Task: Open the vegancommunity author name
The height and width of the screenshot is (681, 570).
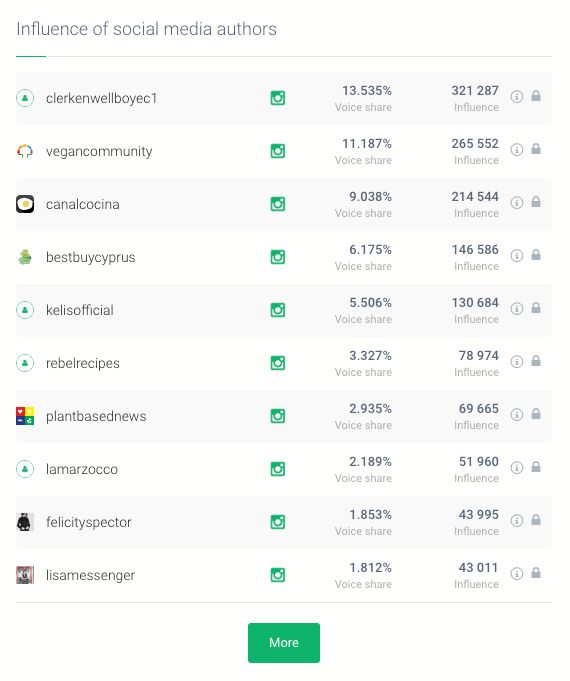Action: (x=99, y=151)
